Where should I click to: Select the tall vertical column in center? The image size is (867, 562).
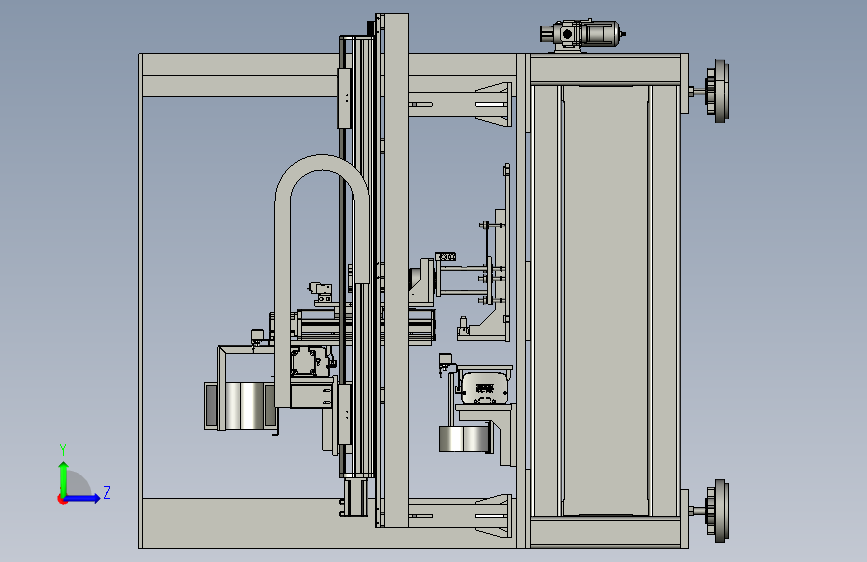coord(395,270)
